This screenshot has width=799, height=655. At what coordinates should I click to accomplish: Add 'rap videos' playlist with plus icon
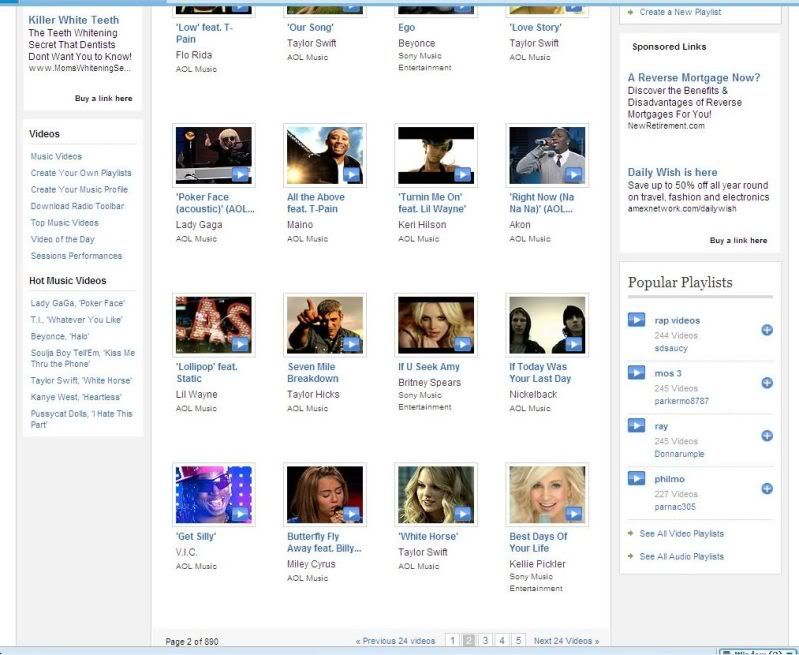click(x=767, y=329)
